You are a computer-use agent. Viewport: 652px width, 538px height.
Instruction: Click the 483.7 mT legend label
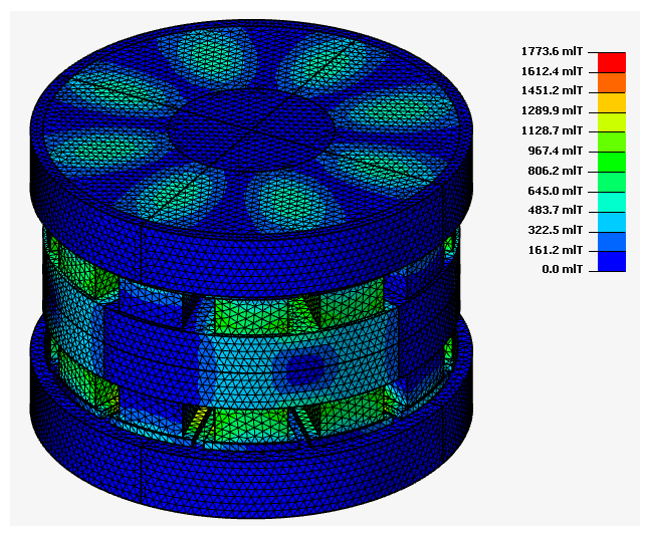[x=555, y=210]
